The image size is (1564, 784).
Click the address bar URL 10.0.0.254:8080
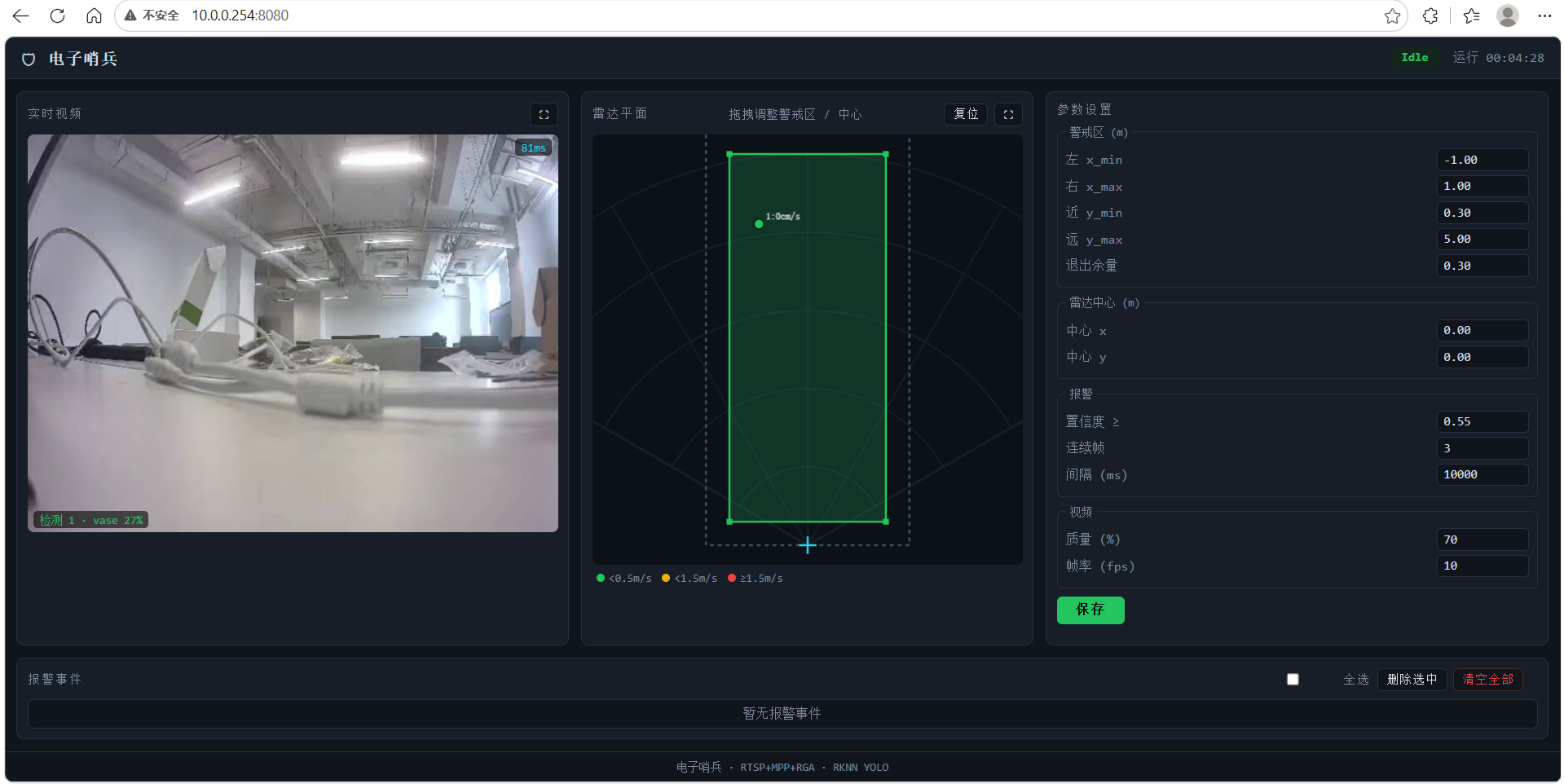tap(240, 15)
